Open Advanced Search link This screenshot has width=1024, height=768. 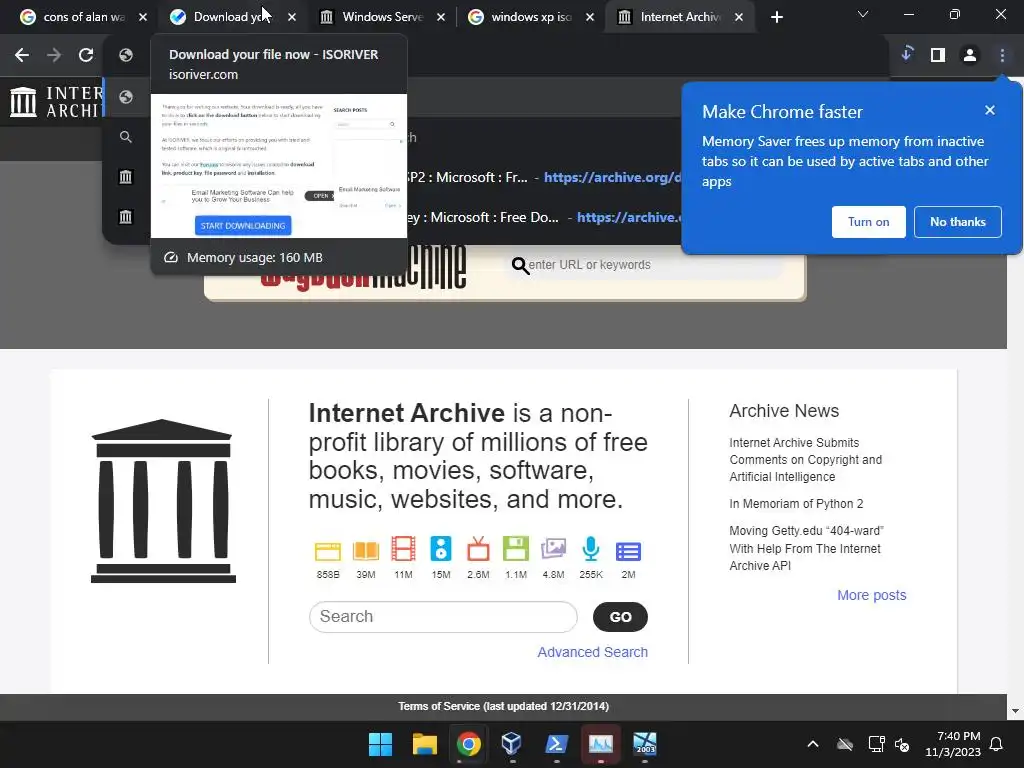pyautogui.click(x=592, y=652)
